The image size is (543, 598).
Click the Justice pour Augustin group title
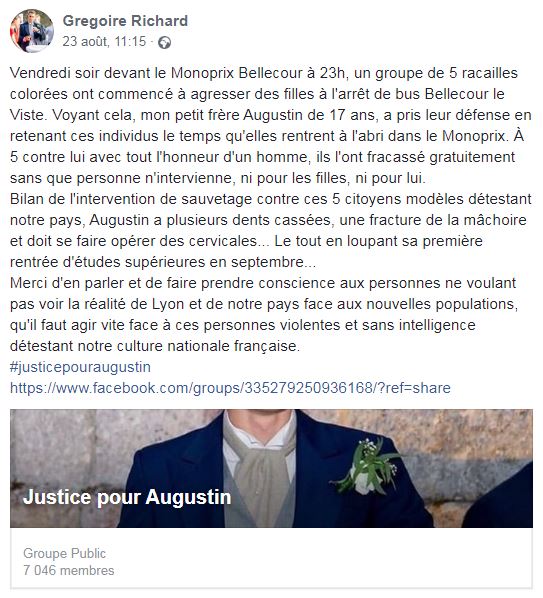(127, 497)
